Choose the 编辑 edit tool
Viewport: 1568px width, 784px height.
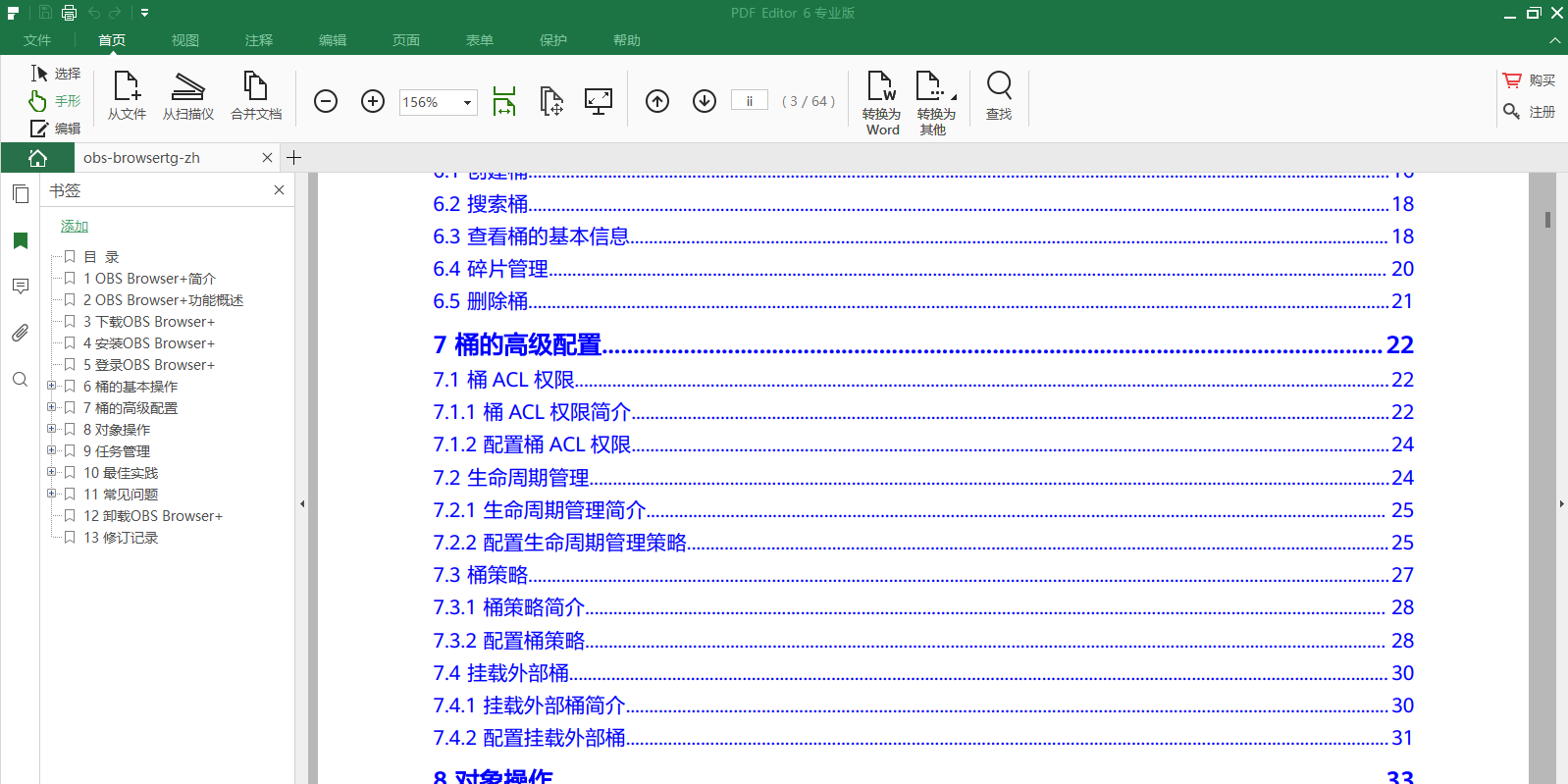[55, 129]
